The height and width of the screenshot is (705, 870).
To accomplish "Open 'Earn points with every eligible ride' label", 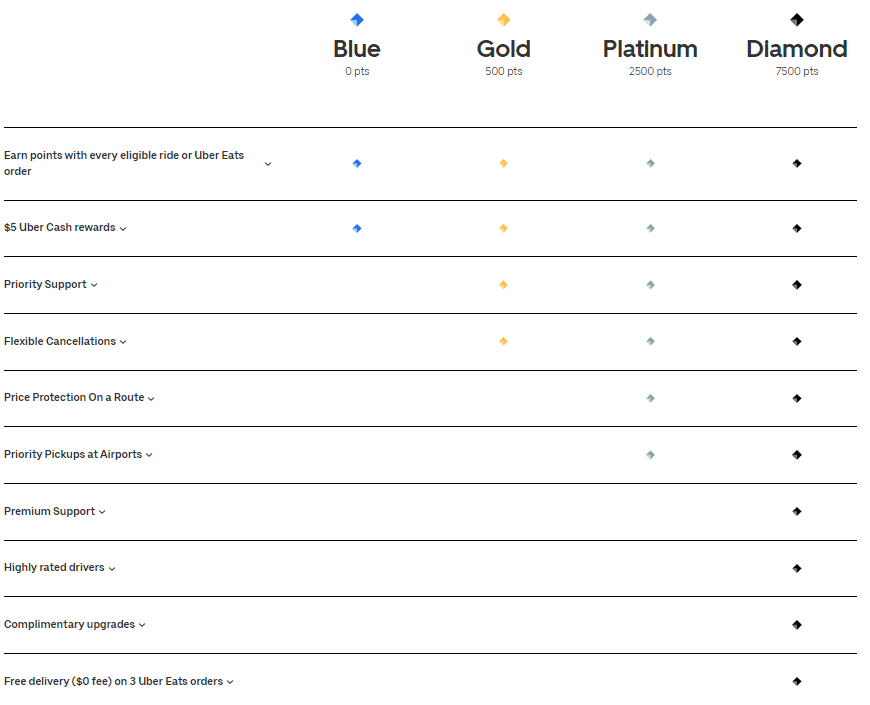I will (x=124, y=163).
